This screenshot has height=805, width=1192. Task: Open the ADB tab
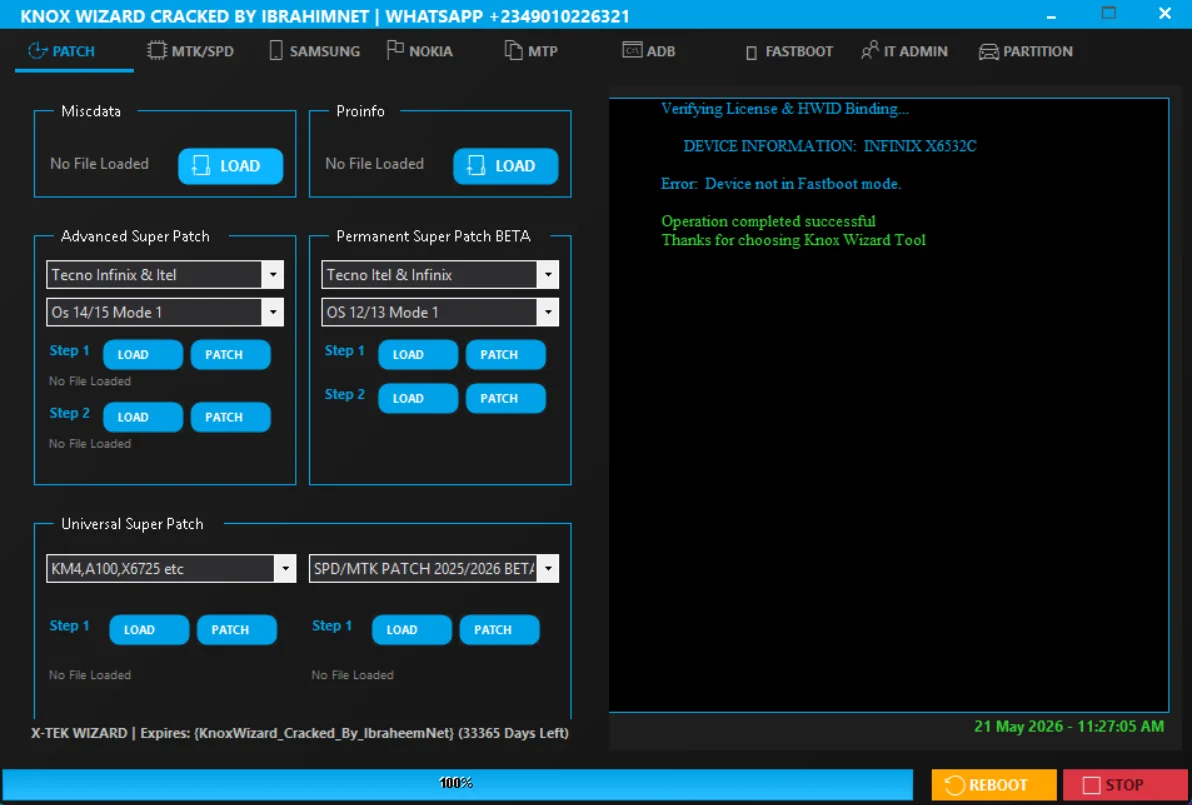[x=648, y=51]
